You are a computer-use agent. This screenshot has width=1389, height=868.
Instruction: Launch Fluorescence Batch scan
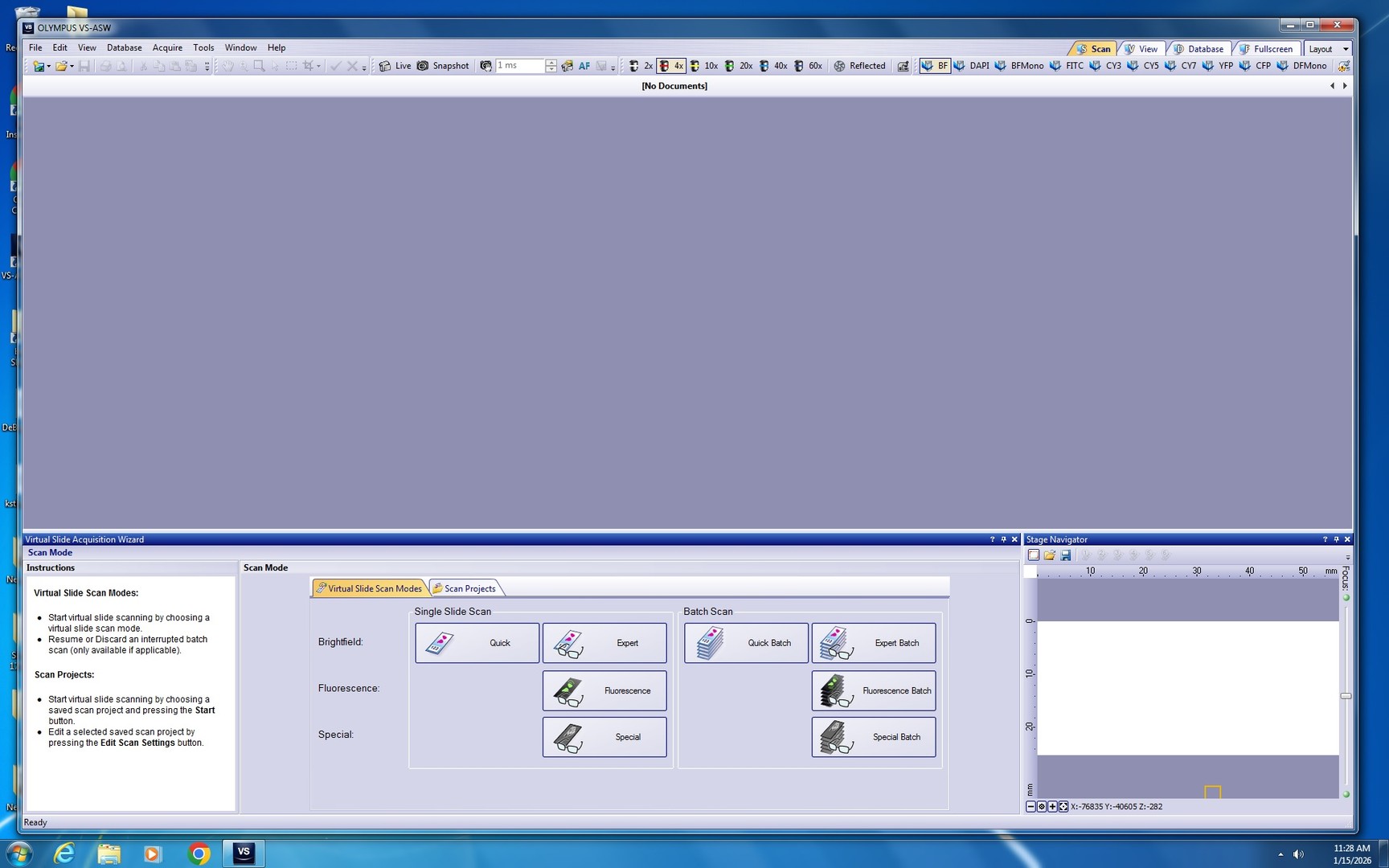pos(873,690)
